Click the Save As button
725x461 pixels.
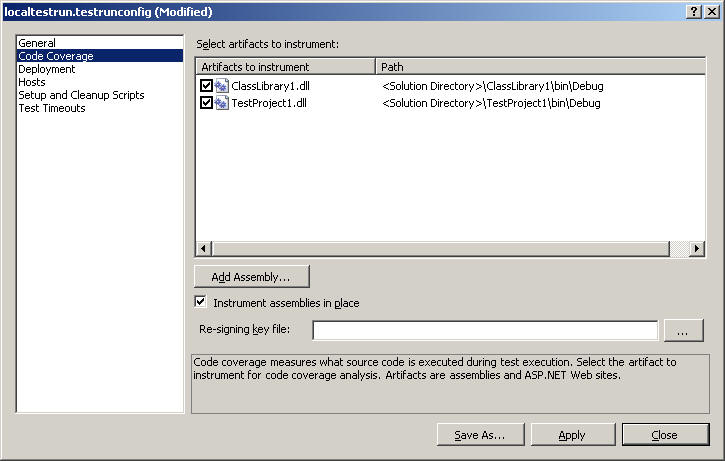coord(479,435)
